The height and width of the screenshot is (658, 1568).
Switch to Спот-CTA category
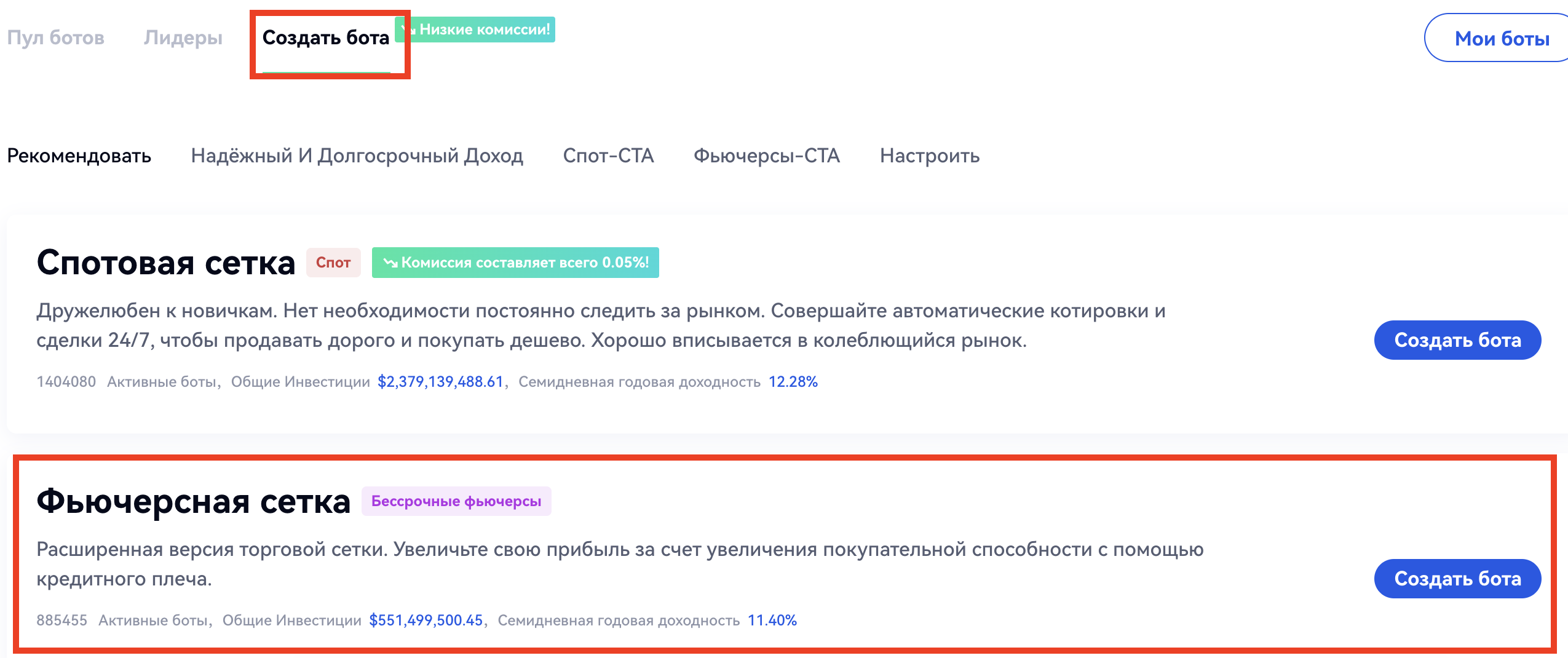click(608, 156)
